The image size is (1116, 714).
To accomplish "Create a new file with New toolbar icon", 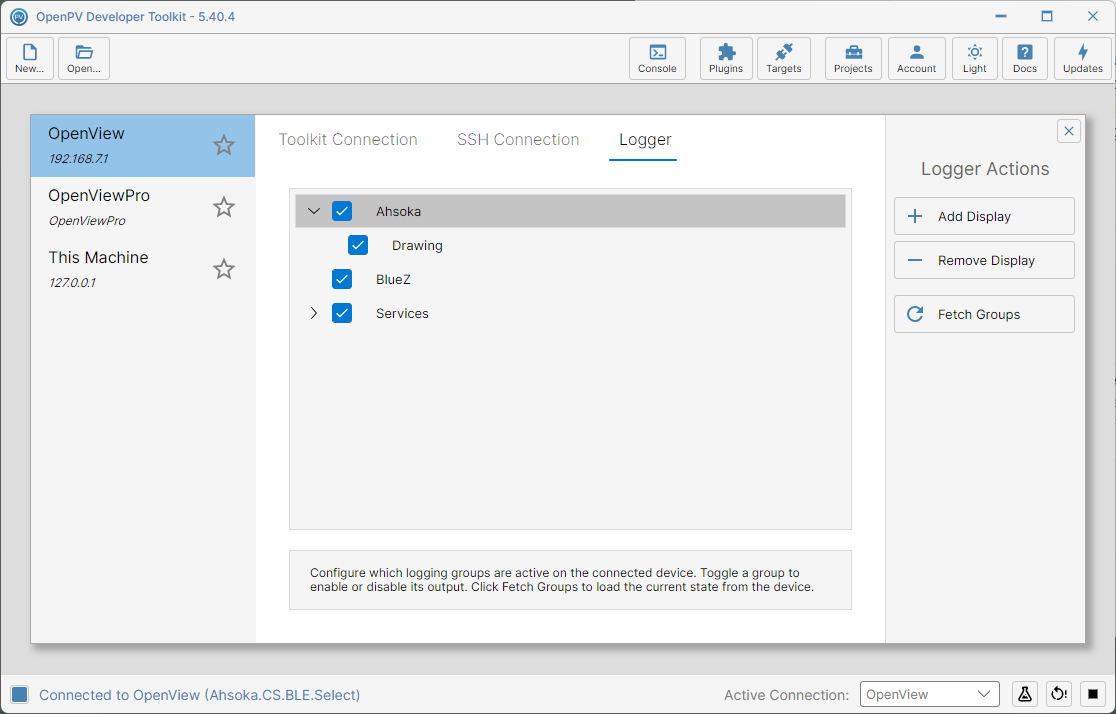I will tap(30, 58).
